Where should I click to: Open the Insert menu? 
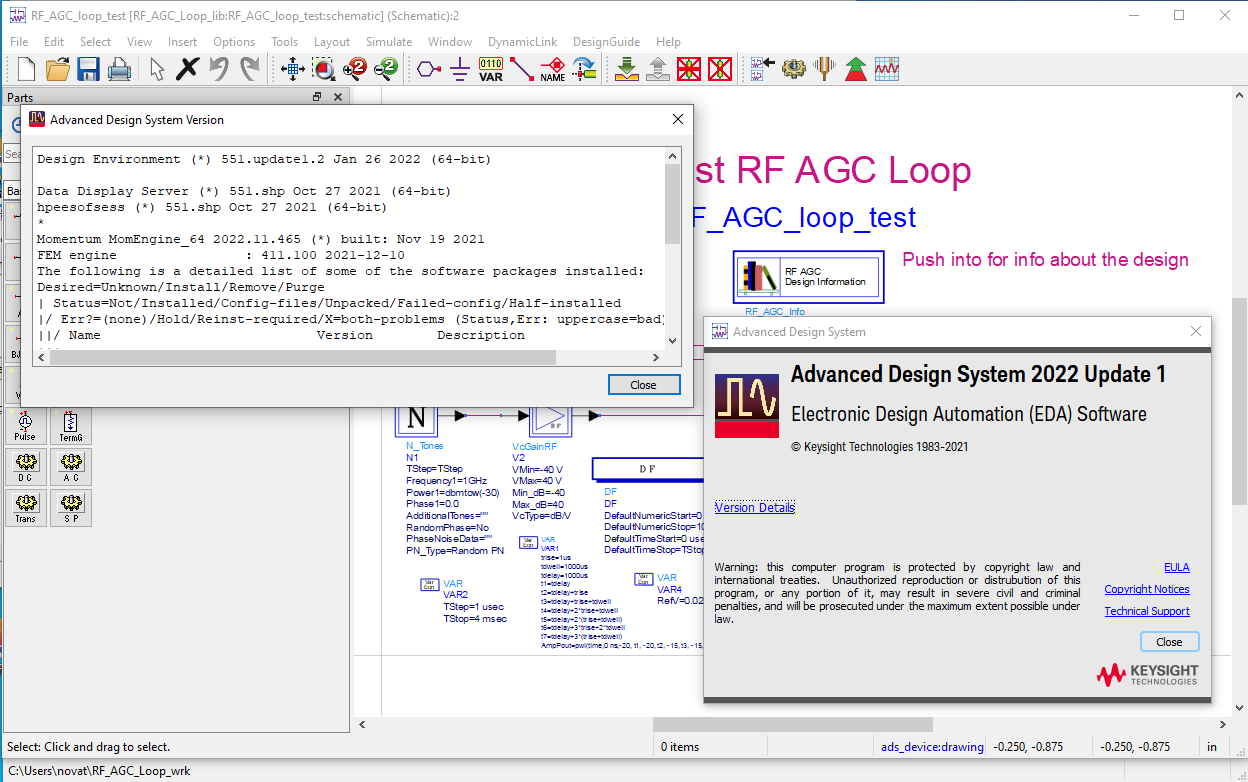coord(182,42)
